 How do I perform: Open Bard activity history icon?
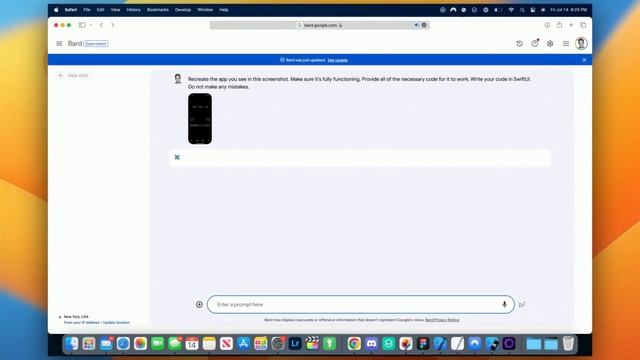(x=519, y=43)
